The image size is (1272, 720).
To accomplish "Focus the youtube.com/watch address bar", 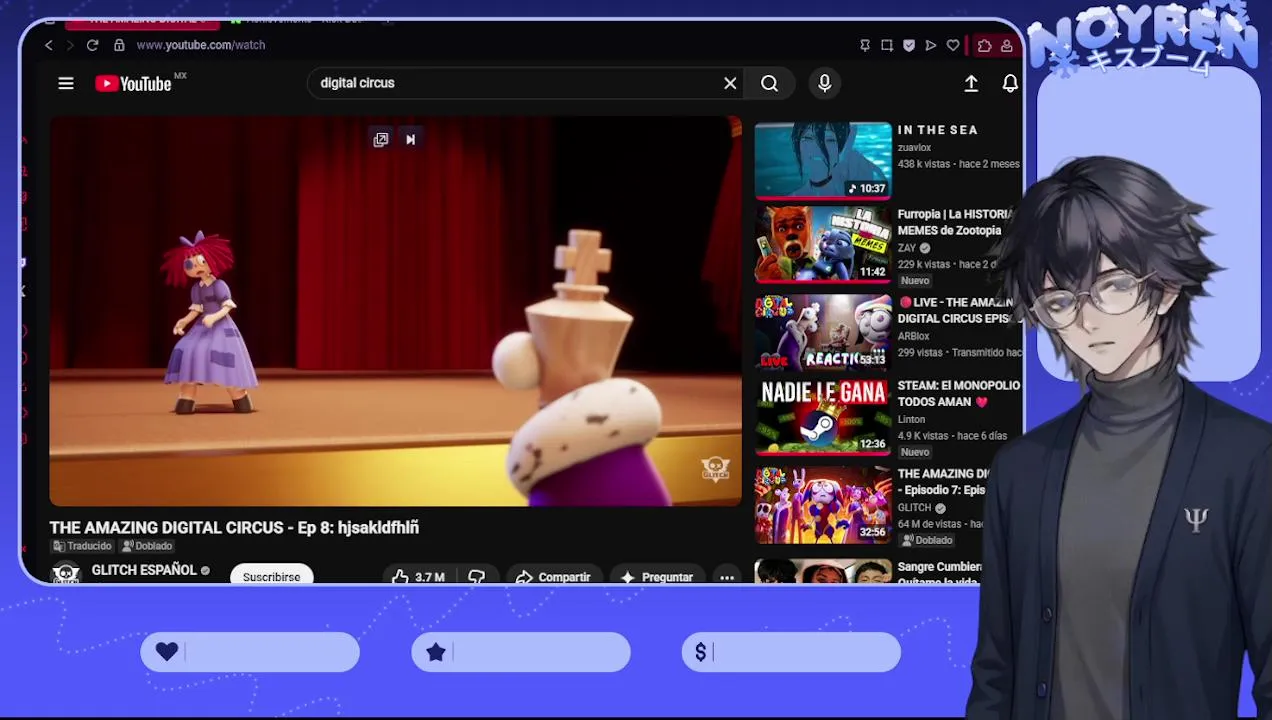I will [200, 45].
